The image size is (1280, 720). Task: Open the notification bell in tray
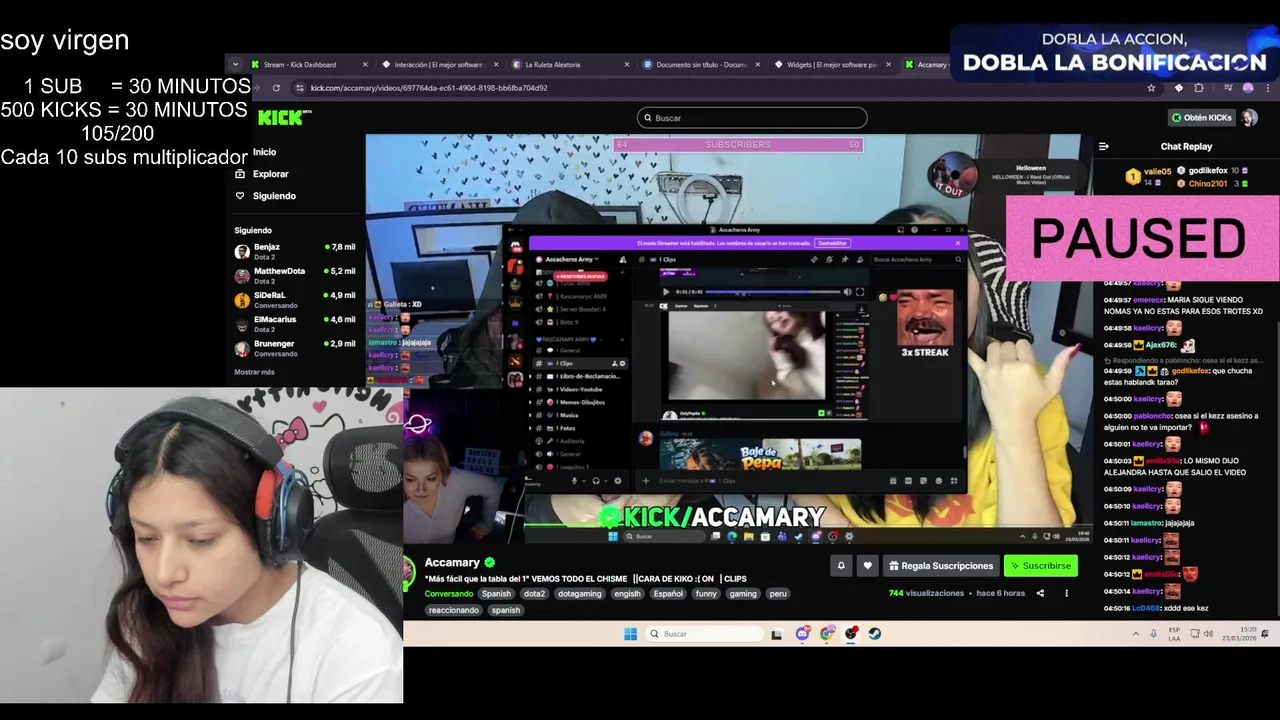[1265, 634]
